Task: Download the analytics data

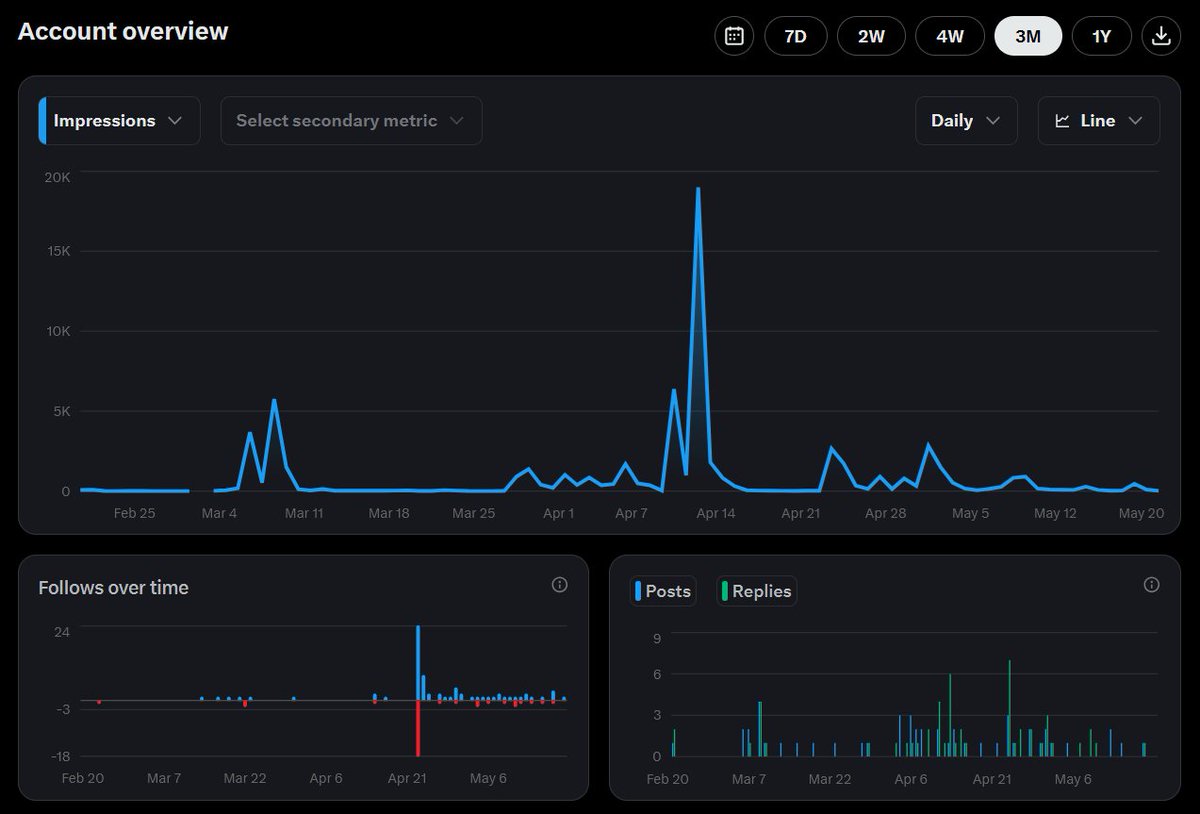Action: pyautogui.click(x=1161, y=36)
